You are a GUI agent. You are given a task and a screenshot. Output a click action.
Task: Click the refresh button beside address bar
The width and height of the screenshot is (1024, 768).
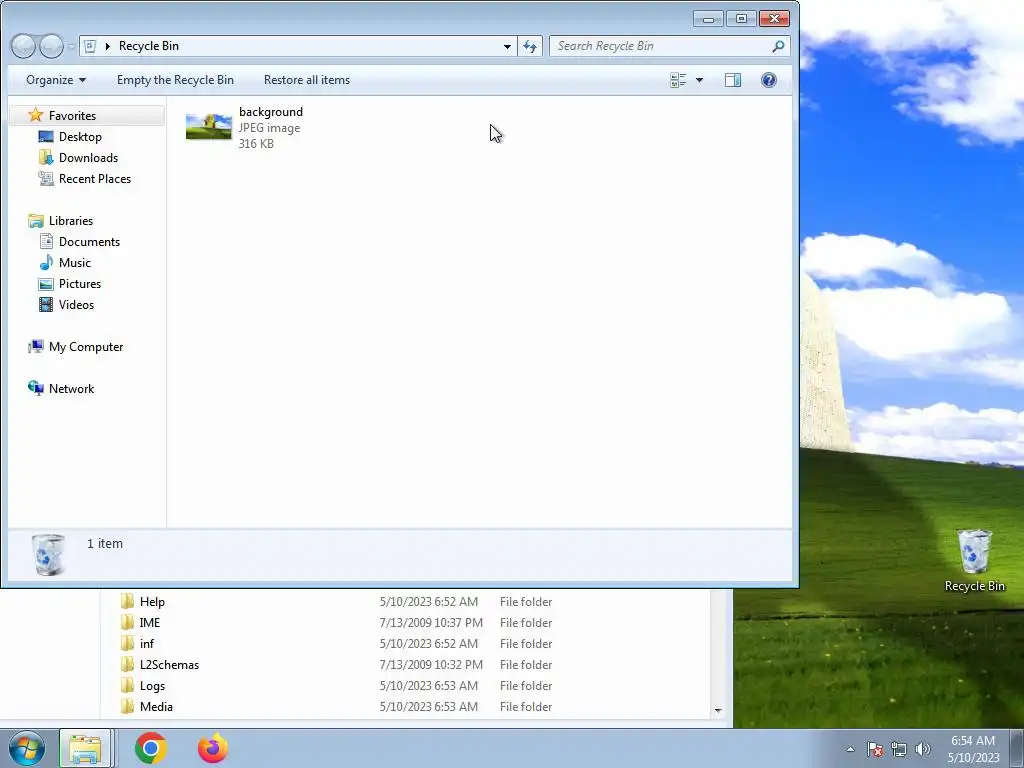[530, 46]
